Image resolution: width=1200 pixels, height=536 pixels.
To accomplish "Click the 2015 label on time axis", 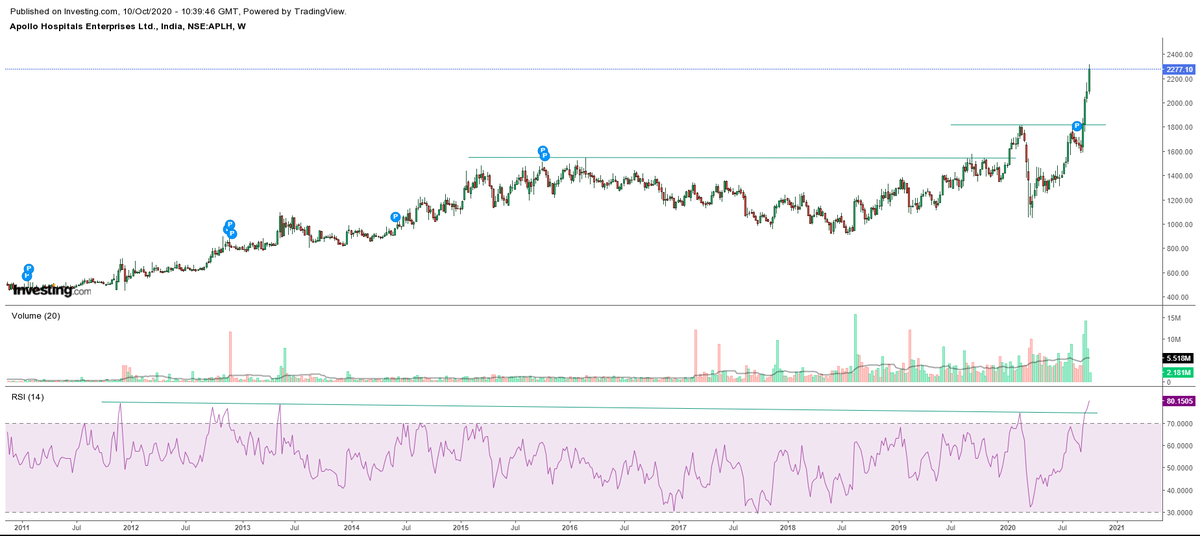I will coord(461,526).
